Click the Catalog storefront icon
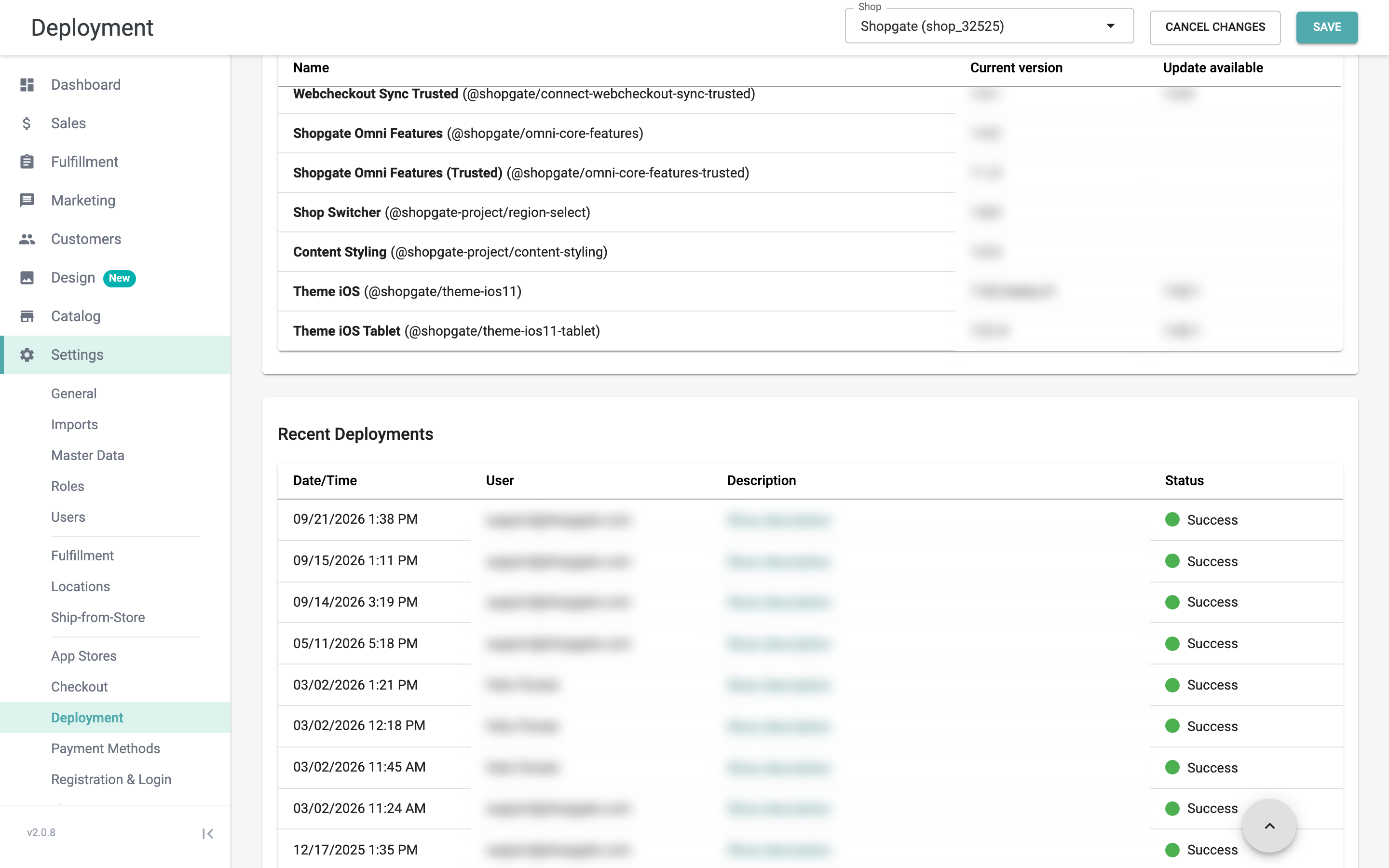This screenshot has width=1389, height=868. 27,316
